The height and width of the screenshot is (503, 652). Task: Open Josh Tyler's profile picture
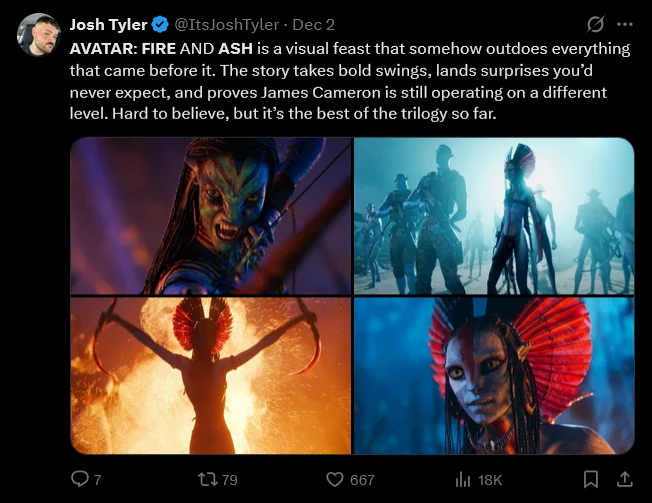click(38, 33)
